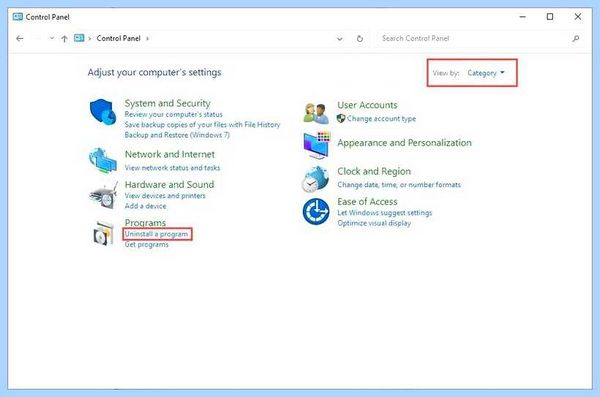Click the shield icon beside Change account type
600x397 pixels.
341,119
